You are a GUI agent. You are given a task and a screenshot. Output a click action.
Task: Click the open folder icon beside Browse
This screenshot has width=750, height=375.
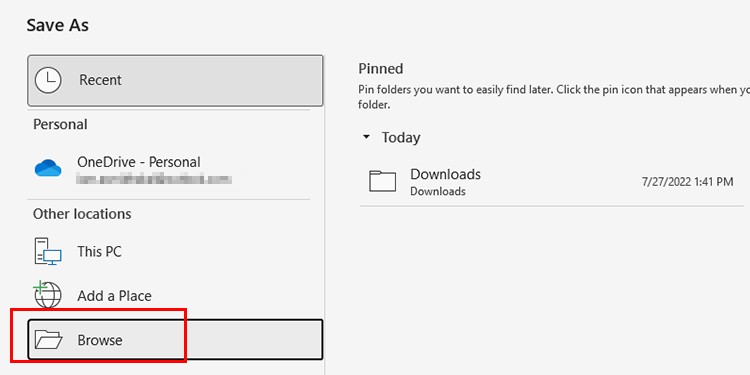pyautogui.click(x=48, y=340)
